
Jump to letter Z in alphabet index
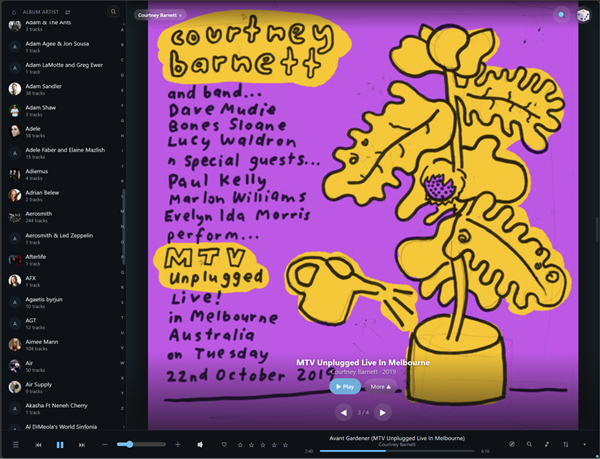pyautogui.click(x=122, y=408)
